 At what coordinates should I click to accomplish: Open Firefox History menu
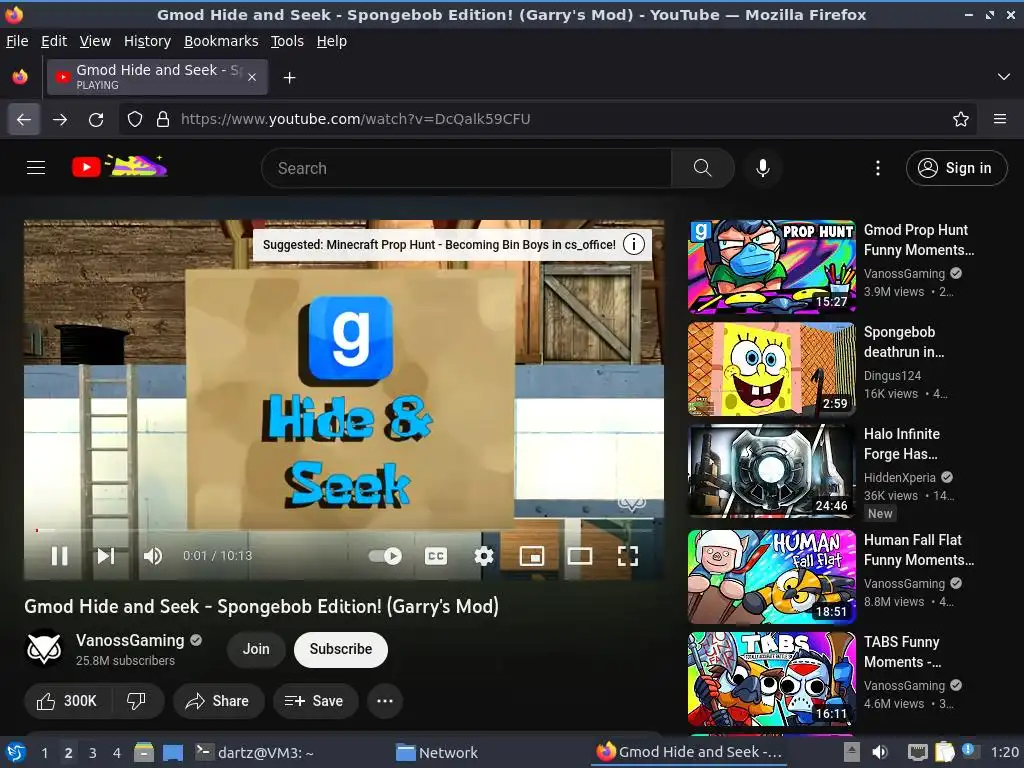pyautogui.click(x=148, y=40)
